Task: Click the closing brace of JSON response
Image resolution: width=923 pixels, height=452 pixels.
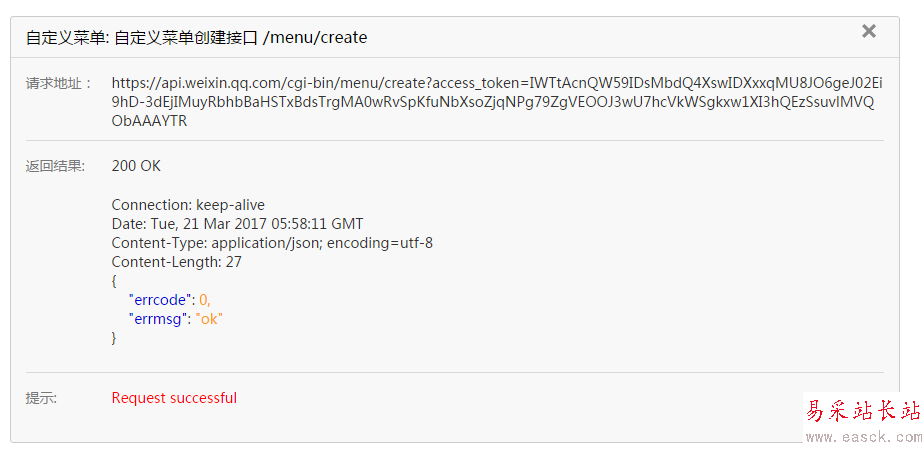Action: coord(115,338)
